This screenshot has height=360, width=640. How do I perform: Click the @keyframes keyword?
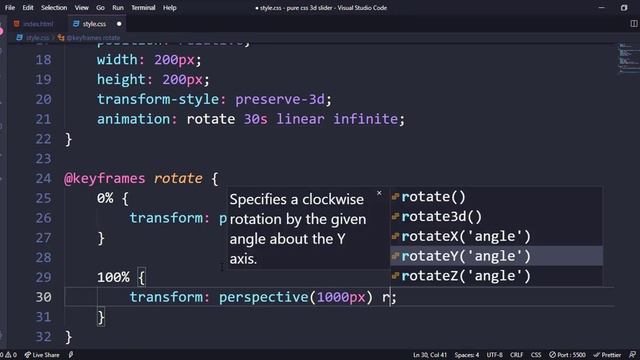click(104, 178)
